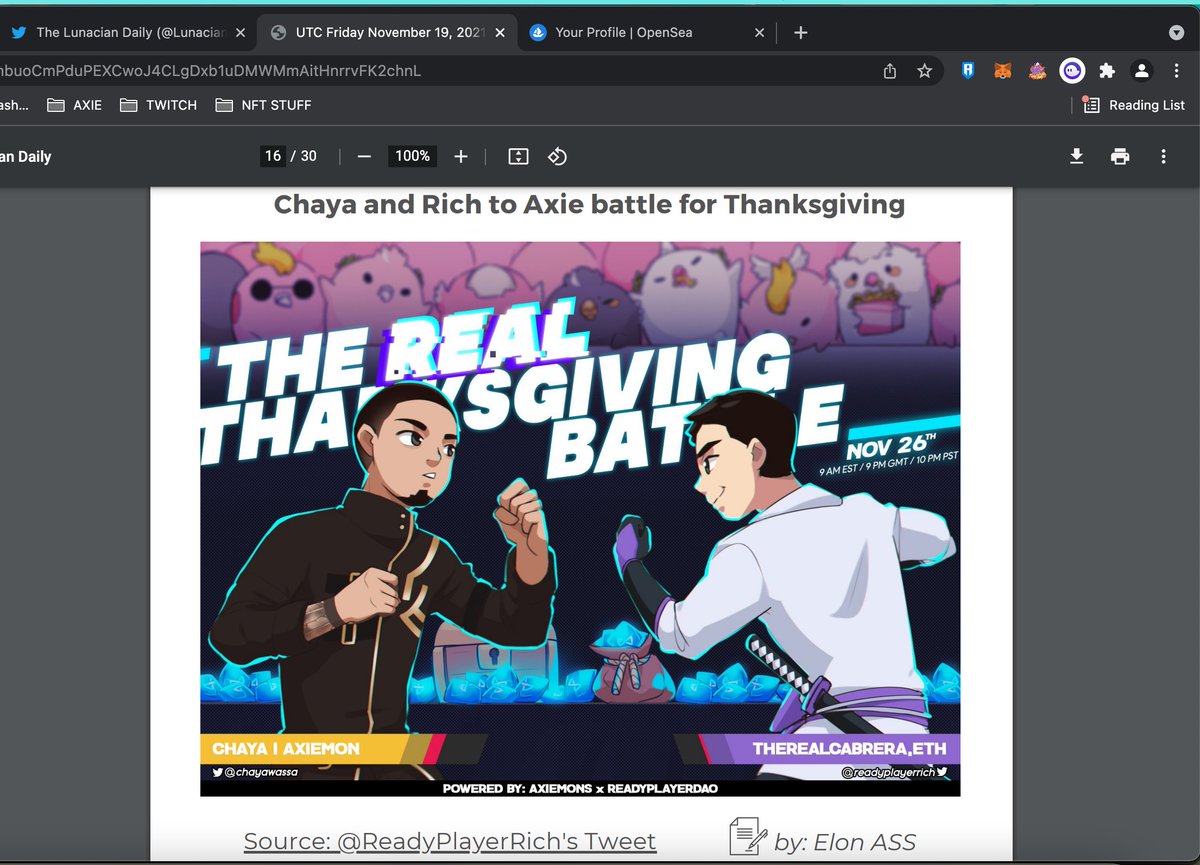Open the Extensions puzzle piece menu
The height and width of the screenshot is (865, 1200).
coord(1106,71)
